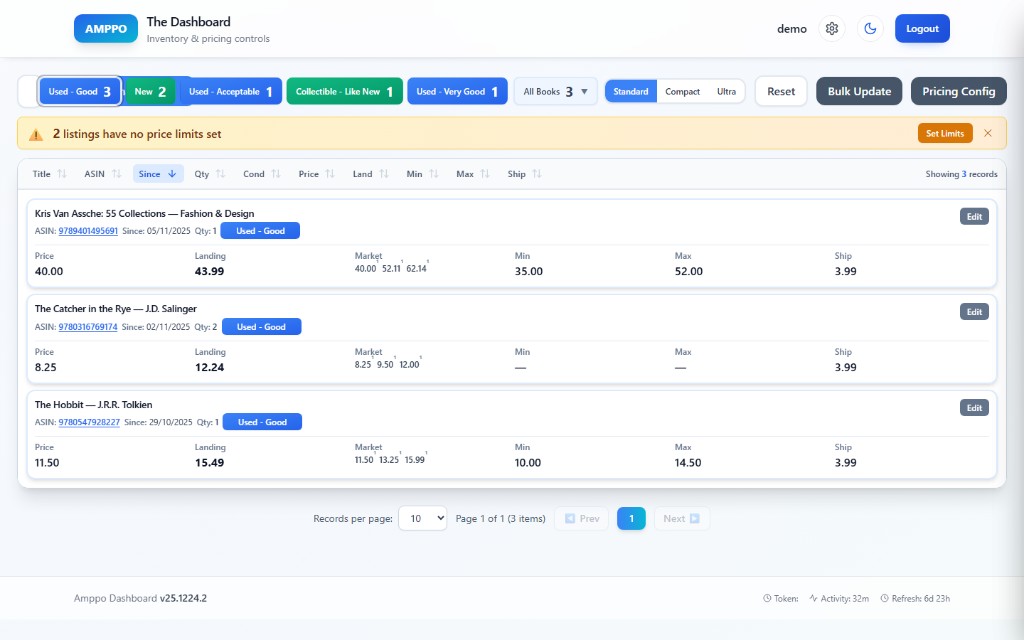Toggle the Since column sort direction arrow
This screenshot has width=1024, height=640.
(172, 174)
